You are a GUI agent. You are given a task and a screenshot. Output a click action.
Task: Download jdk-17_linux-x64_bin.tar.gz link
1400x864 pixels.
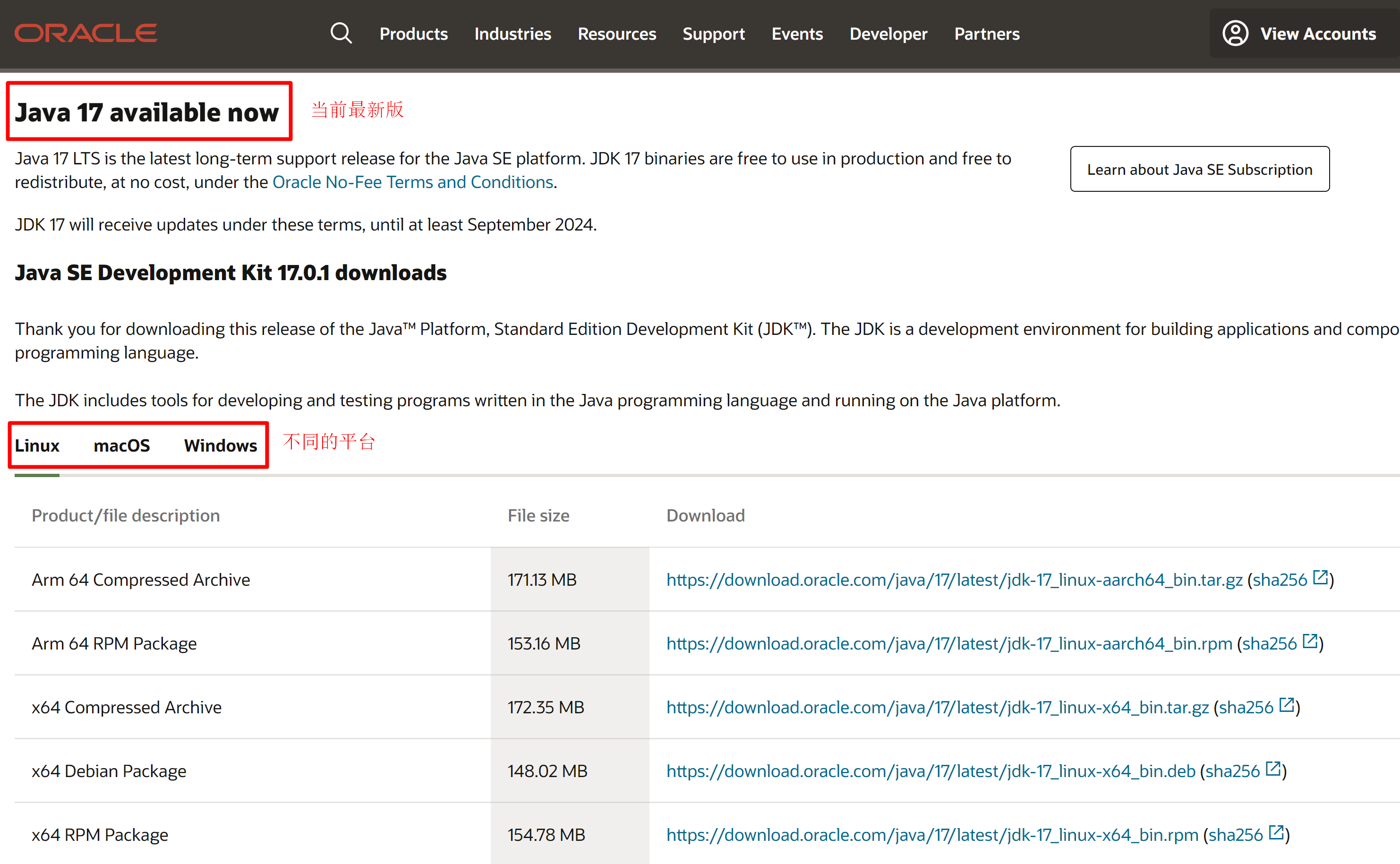tap(937, 707)
